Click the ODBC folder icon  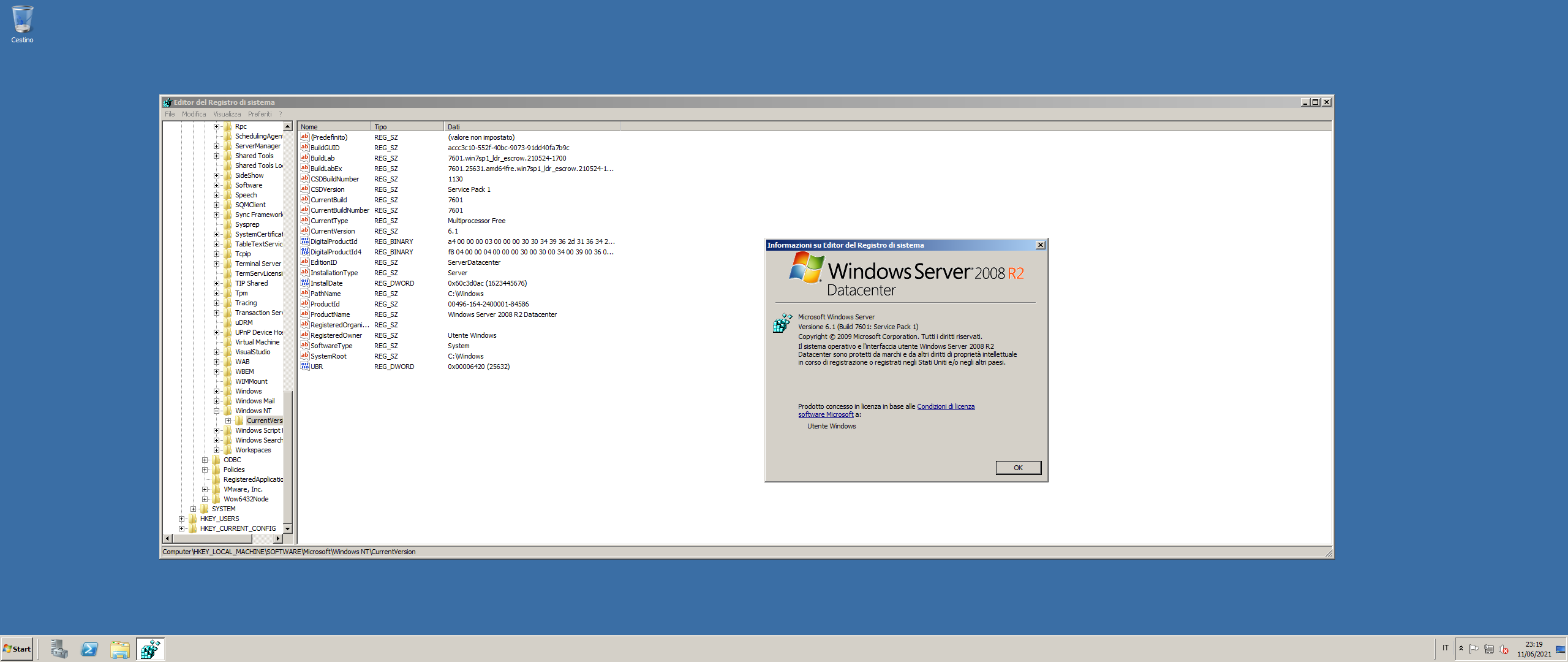[216, 460]
